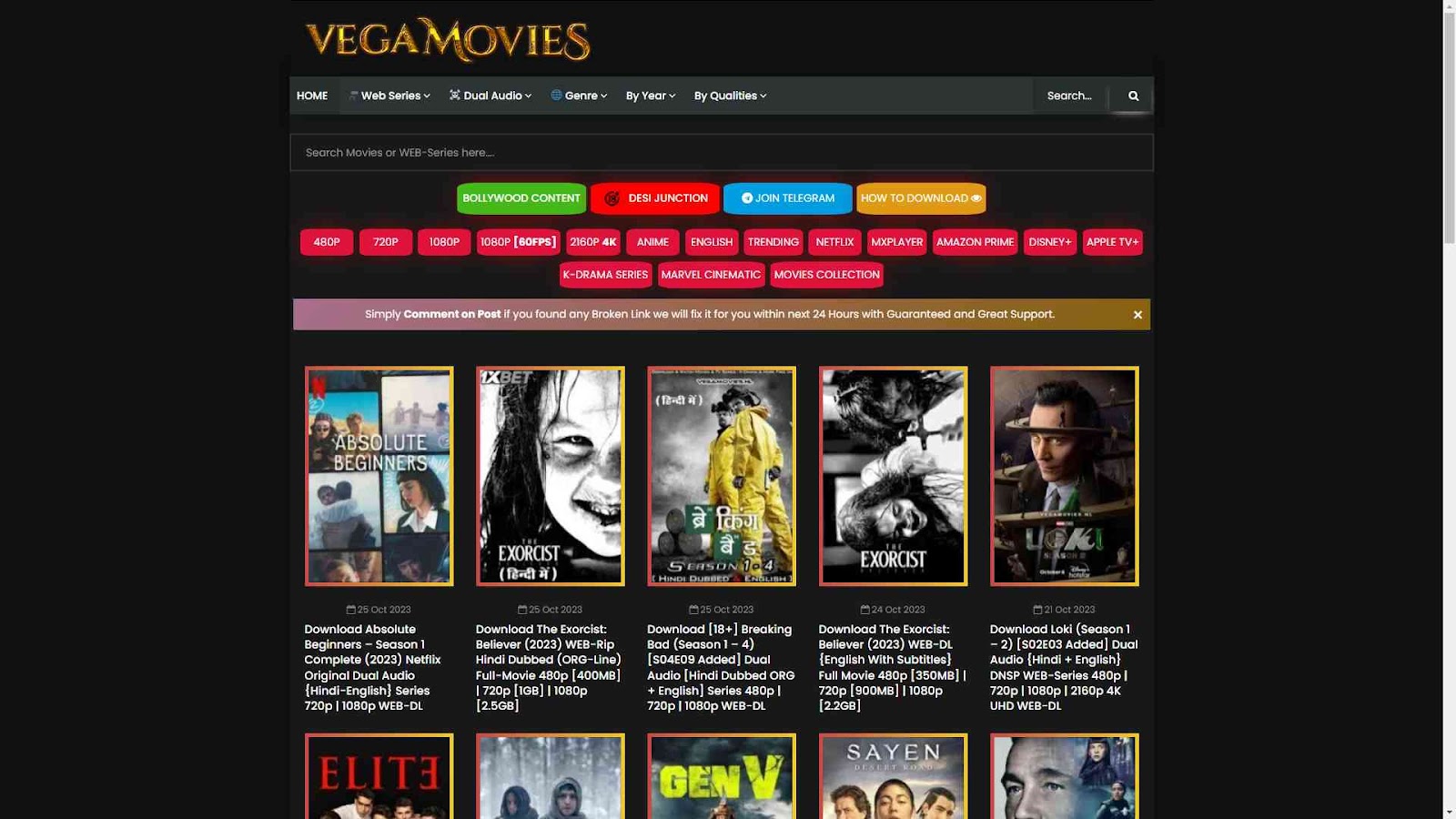Open the Amazon Prime category tag
Image resolution: width=1456 pixels, height=819 pixels.
(975, 242)
